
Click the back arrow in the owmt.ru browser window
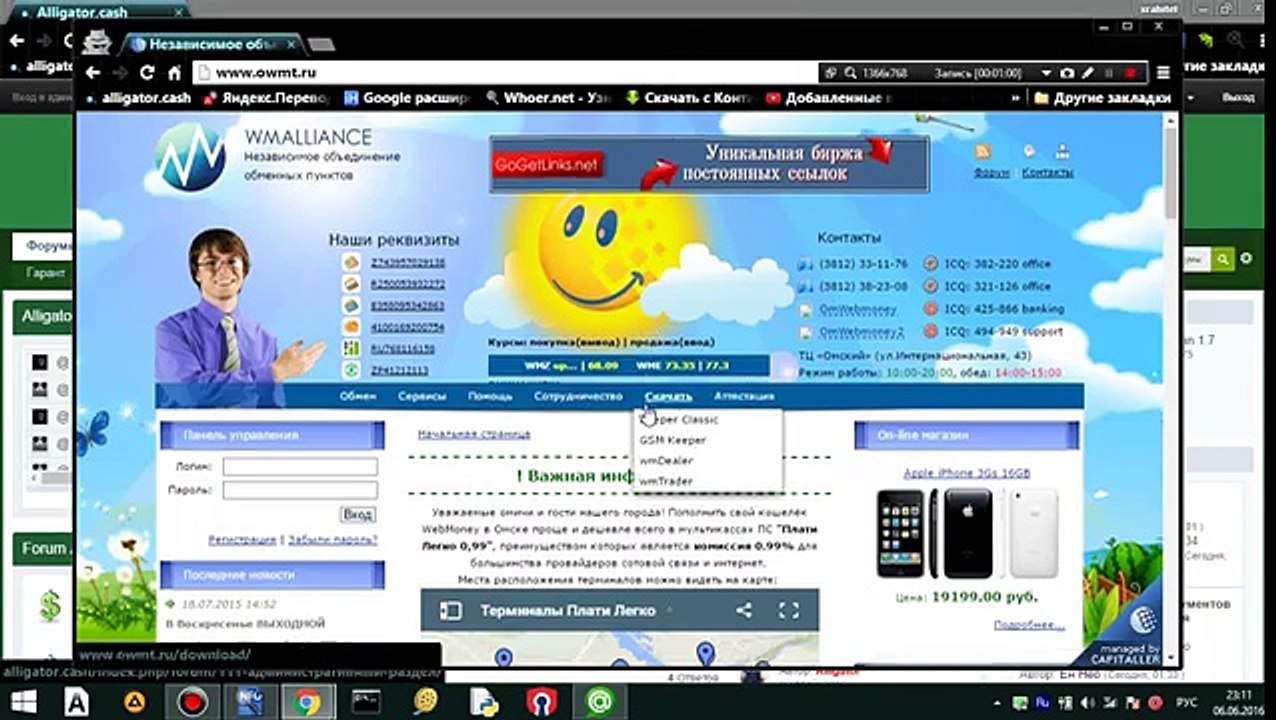tap(93, 73)
